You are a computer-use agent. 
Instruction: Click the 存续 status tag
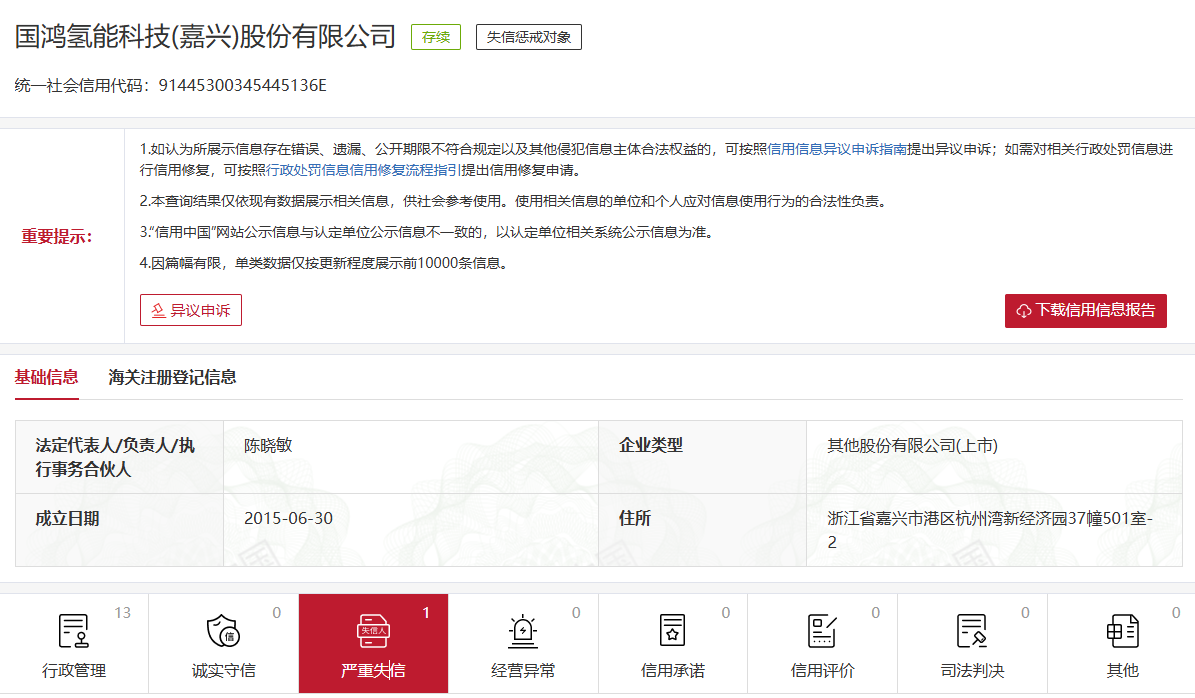[436, 36]
